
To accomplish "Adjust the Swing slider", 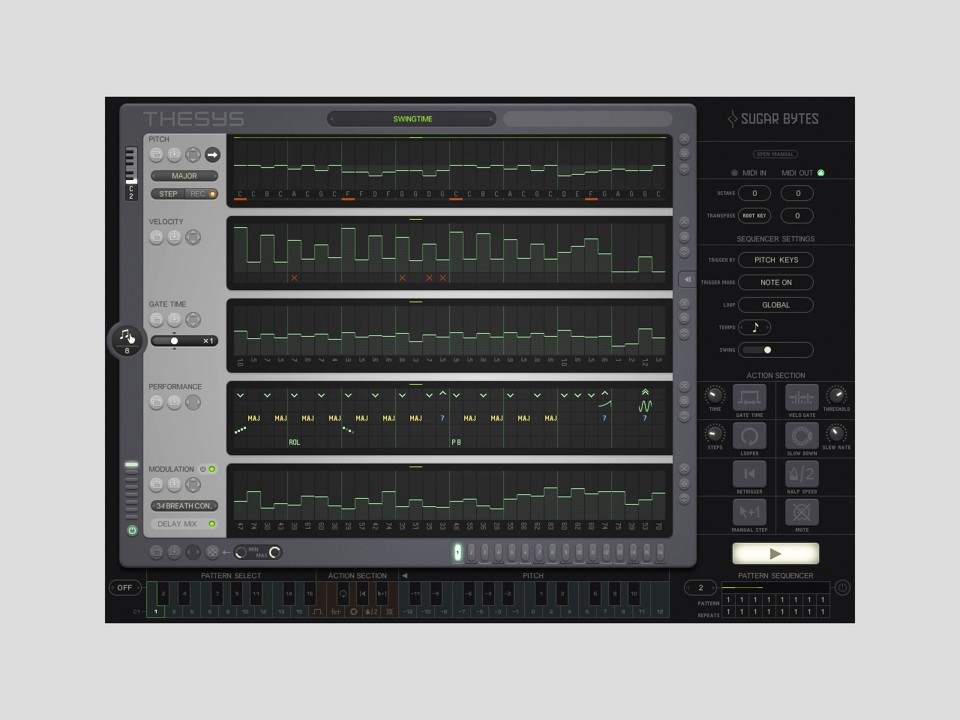I will click(x=776, y=350).
